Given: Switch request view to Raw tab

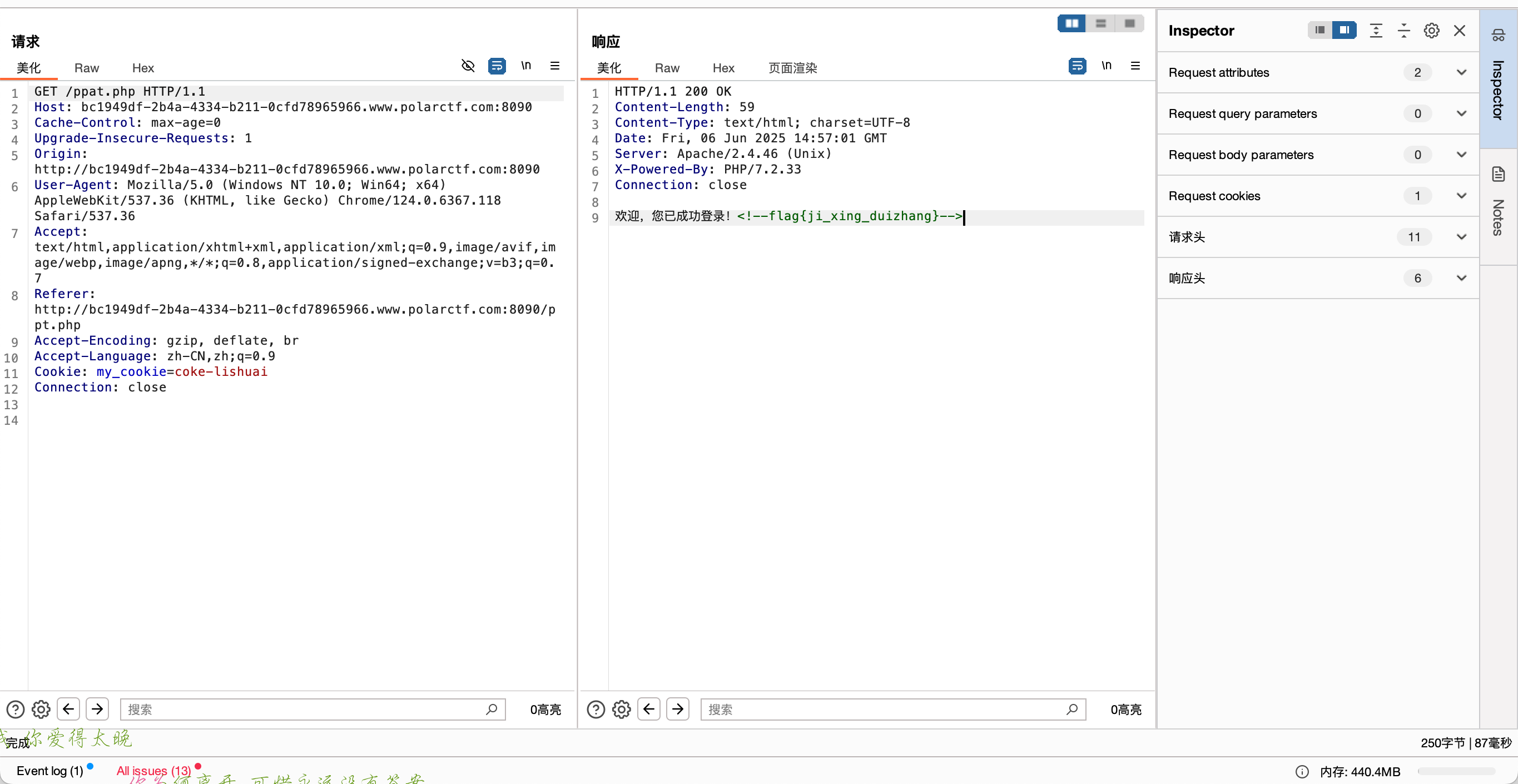Looking at the screenshot, I should [x=86, y=68].
